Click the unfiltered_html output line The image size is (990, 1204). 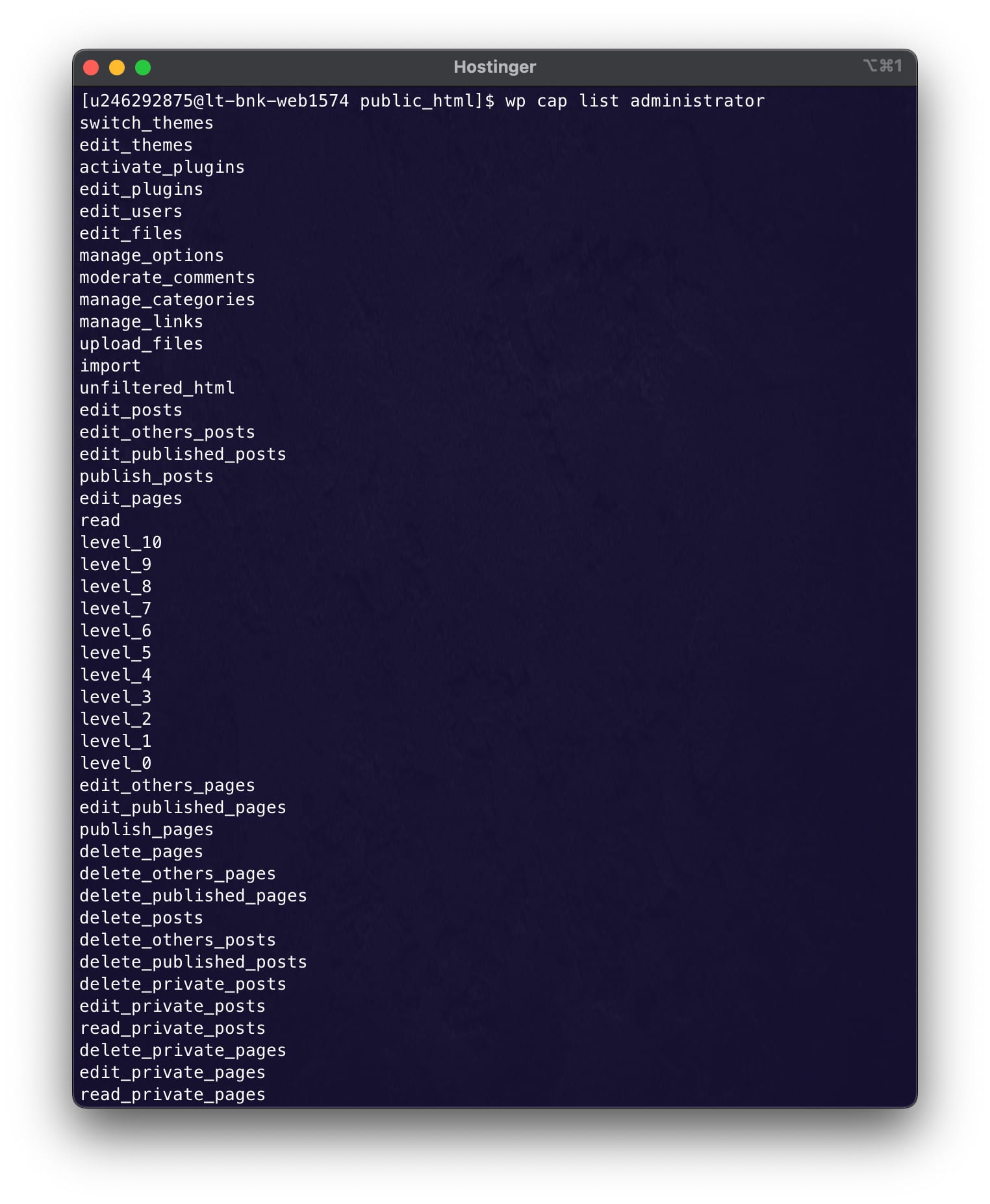157,388
